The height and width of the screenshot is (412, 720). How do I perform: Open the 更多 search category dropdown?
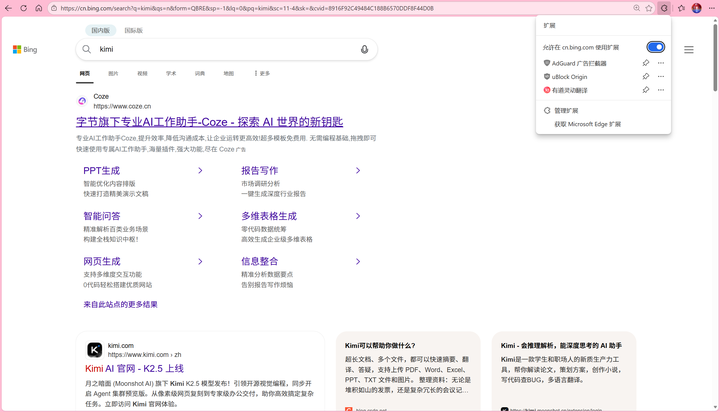(262, 73)
